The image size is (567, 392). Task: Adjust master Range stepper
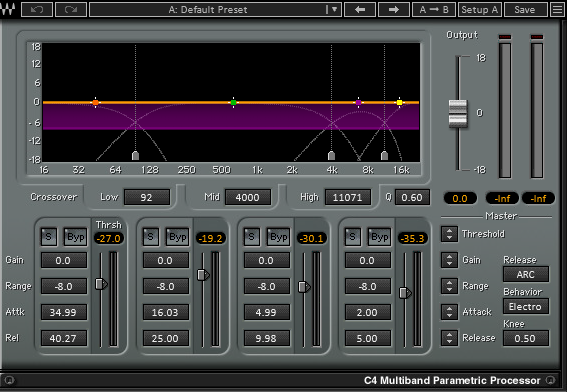coord(449,286)
